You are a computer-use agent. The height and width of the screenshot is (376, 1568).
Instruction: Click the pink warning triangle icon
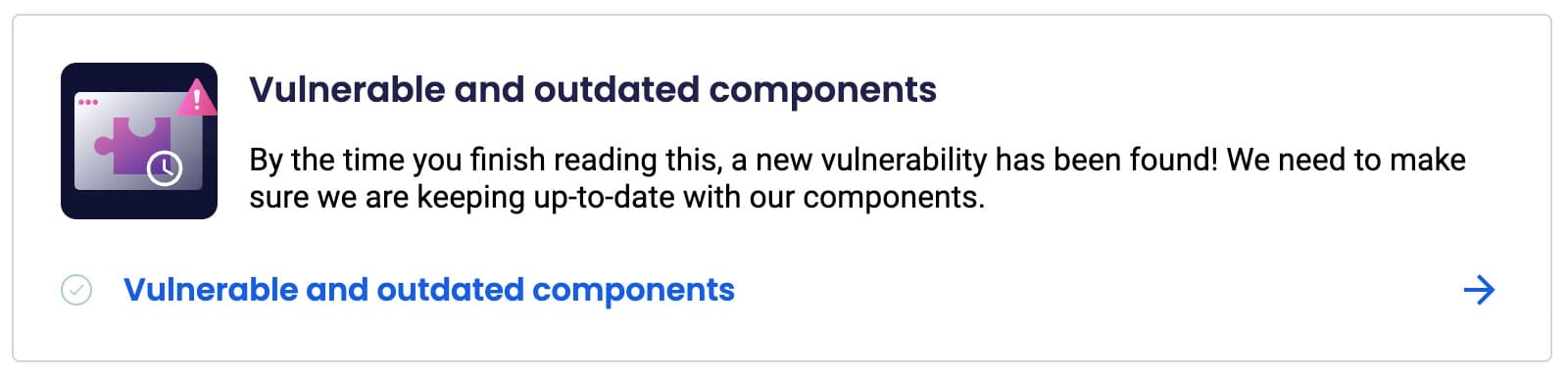click(x=197, y=98)
